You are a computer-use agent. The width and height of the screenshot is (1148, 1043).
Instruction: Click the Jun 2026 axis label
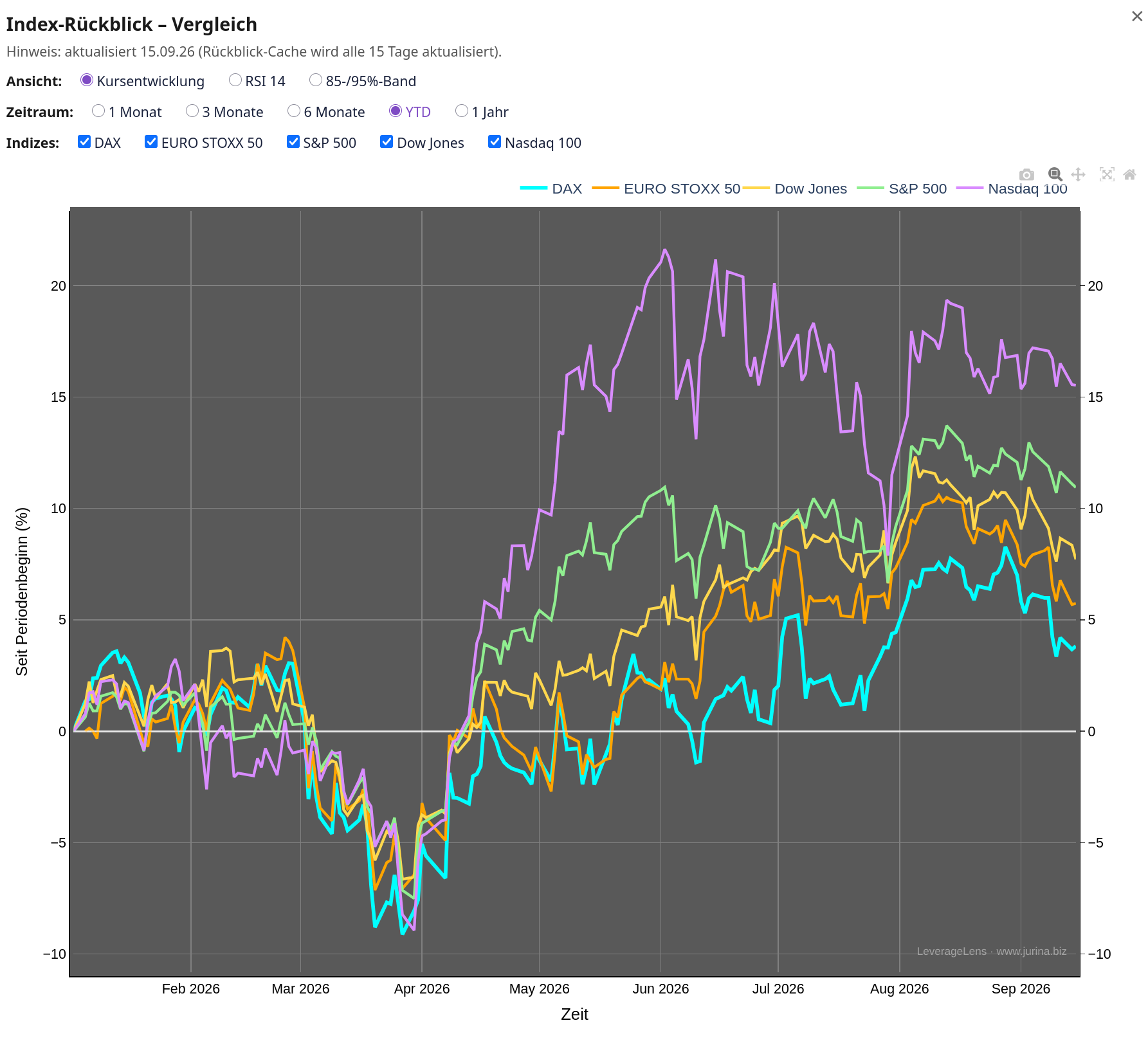[661, 989]
